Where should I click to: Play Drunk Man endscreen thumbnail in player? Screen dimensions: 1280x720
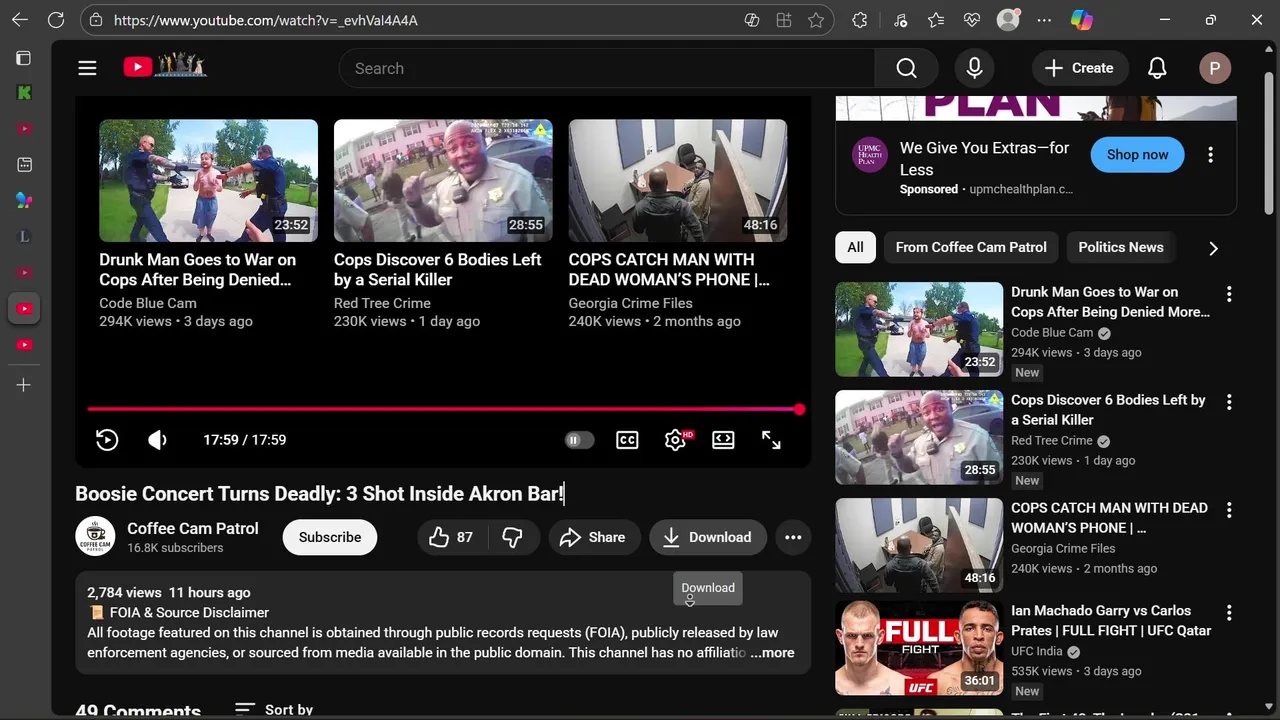(x=208, y=181)
